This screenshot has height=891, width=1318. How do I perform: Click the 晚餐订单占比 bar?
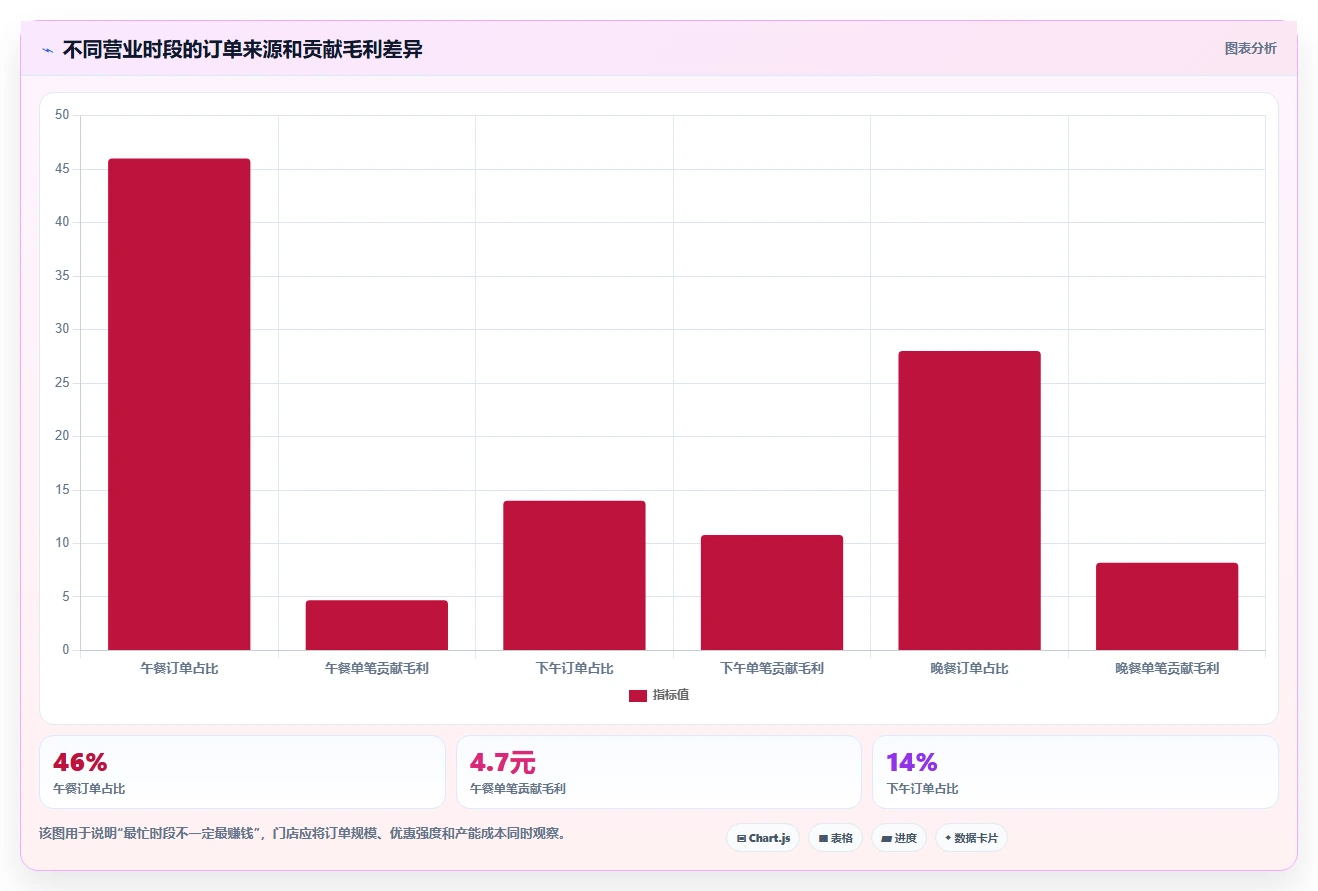coord(969,500)
